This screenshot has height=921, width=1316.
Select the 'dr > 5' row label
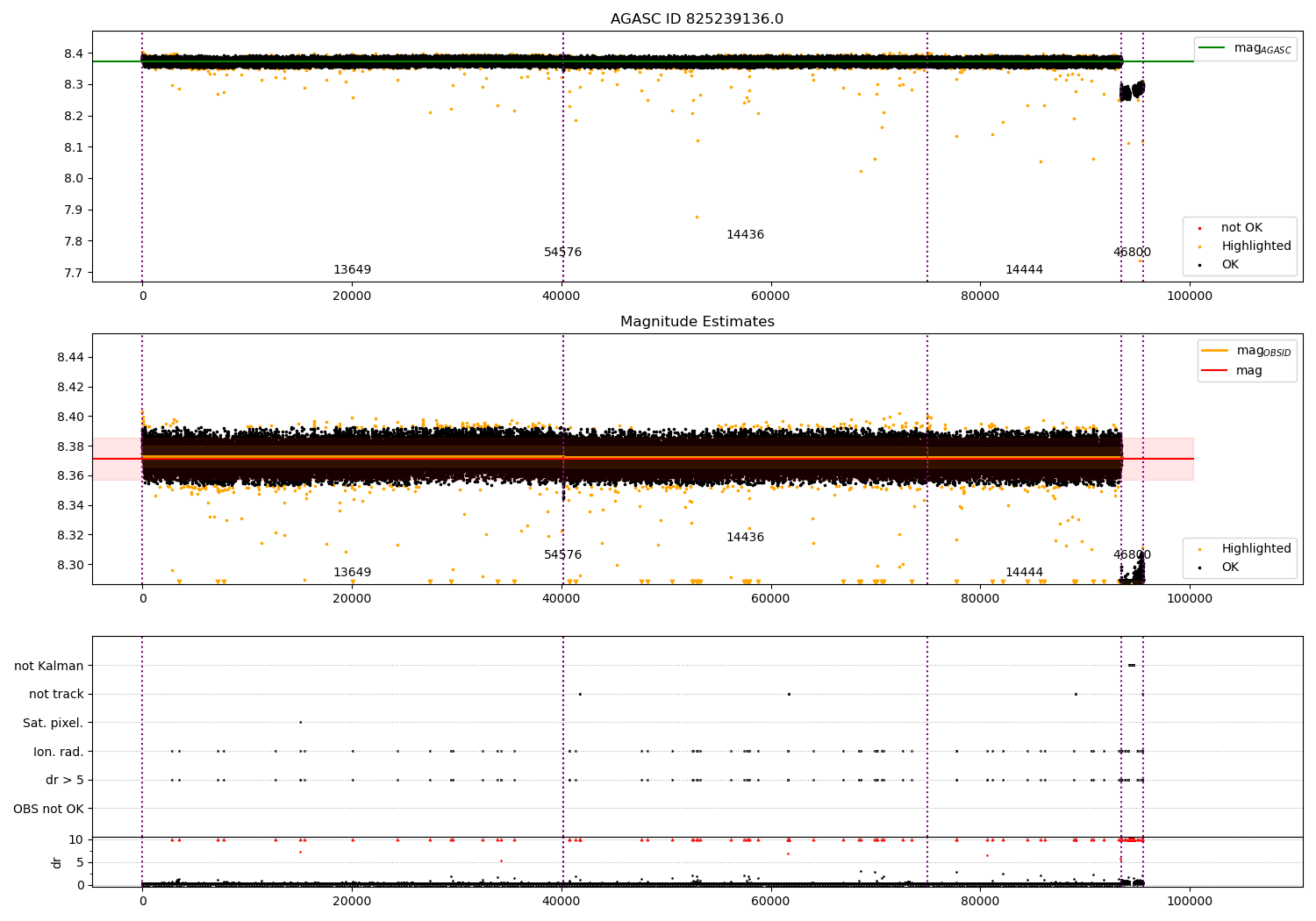tap(65, 780)
